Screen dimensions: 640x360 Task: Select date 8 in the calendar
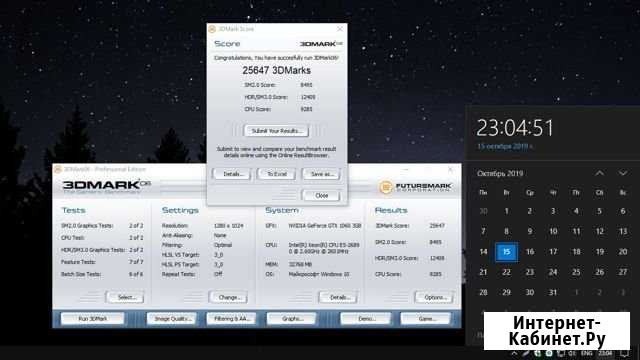click(x=507, y=231)
